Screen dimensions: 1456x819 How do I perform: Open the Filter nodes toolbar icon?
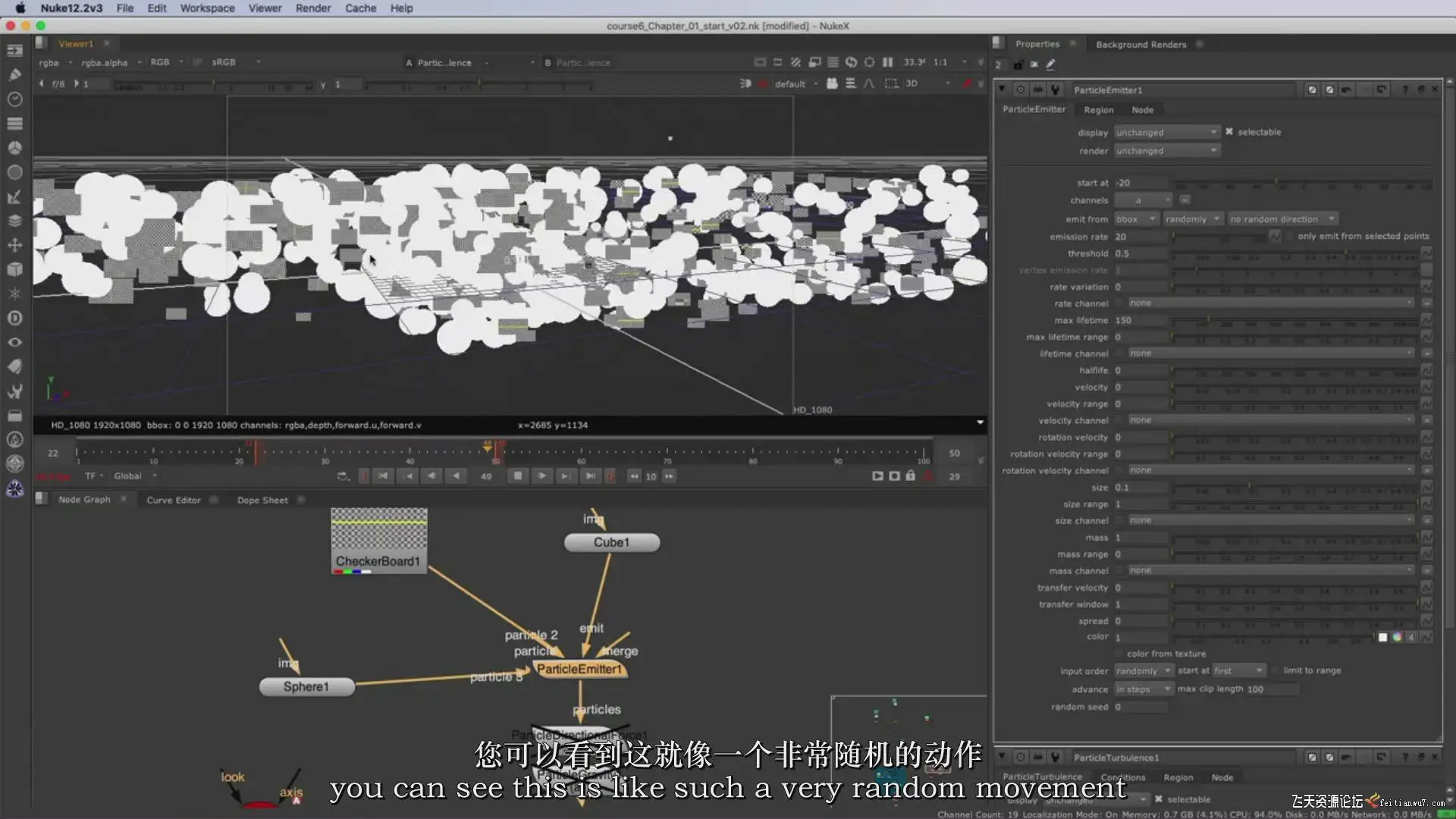click(x=14, y=172)
